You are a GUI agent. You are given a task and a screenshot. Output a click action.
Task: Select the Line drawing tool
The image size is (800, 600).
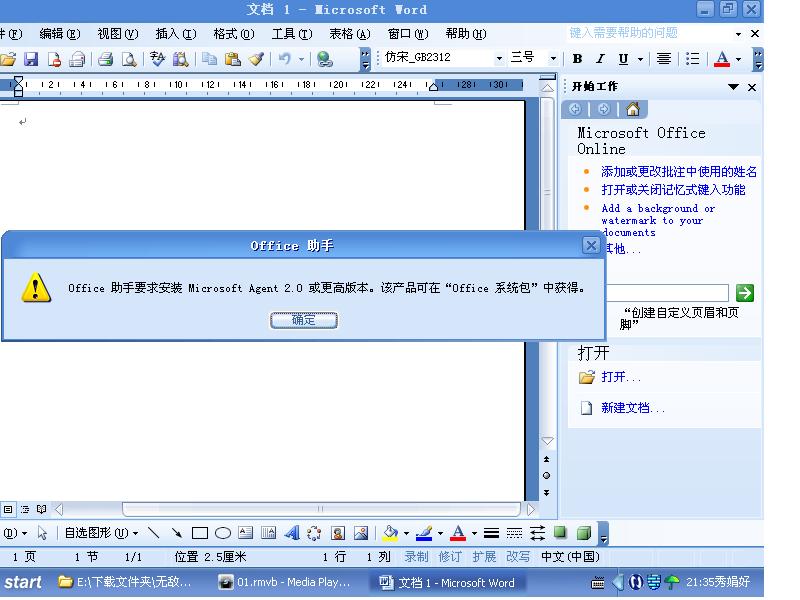(153, 533)
